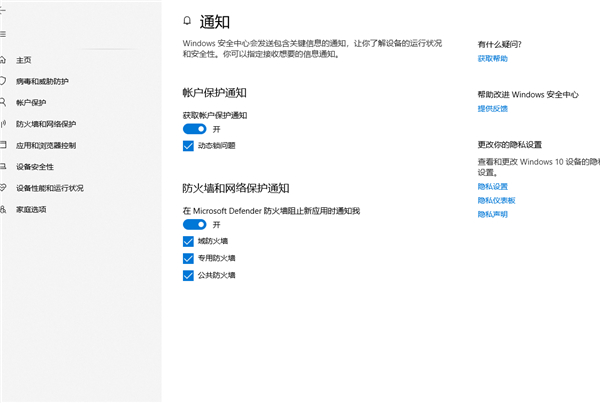This screenshot has height=403, width=600.
Task: Disable the Microsoft Defender firewall notification toggle
Action: point(194,225)
